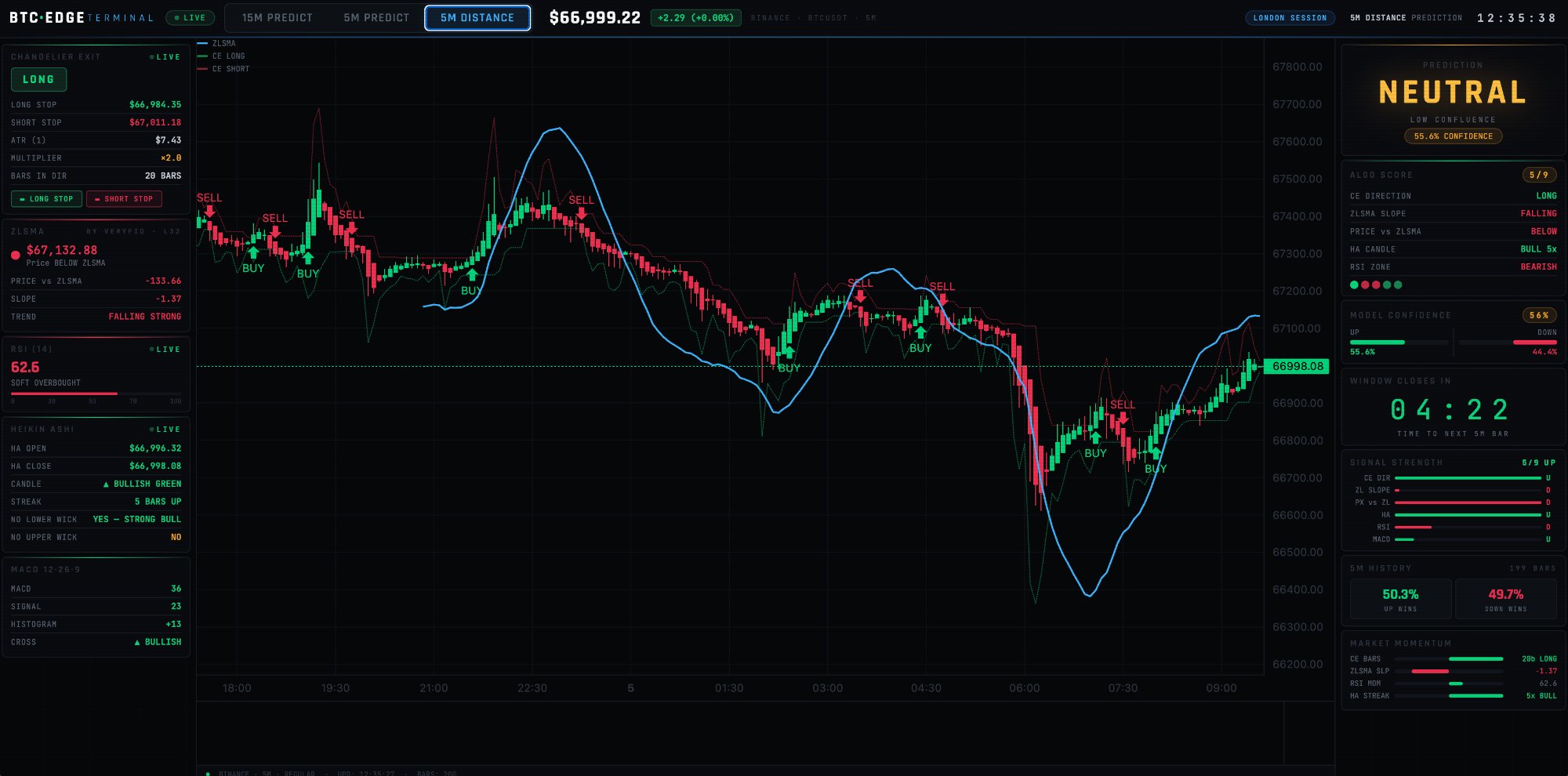Select the 5M DISTANCE tab
Screen dimensions: 1568x776
tap(477, 17)
